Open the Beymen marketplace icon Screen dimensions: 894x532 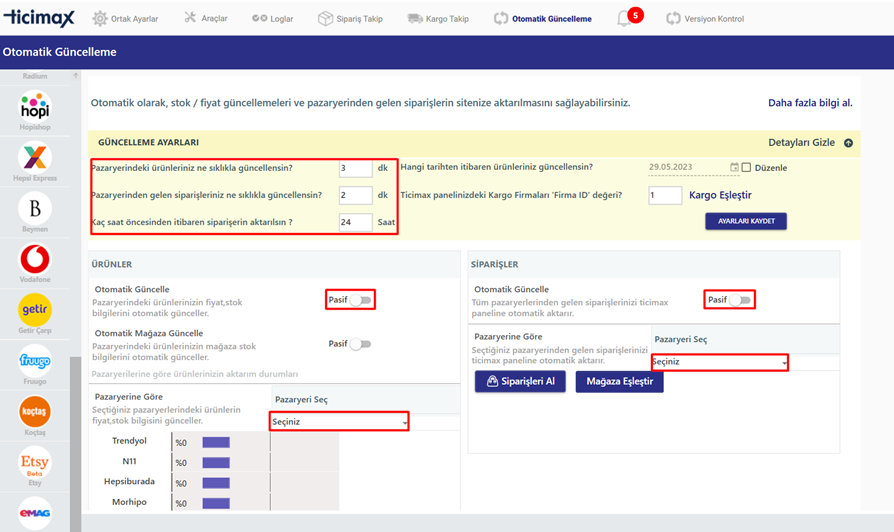35,208
